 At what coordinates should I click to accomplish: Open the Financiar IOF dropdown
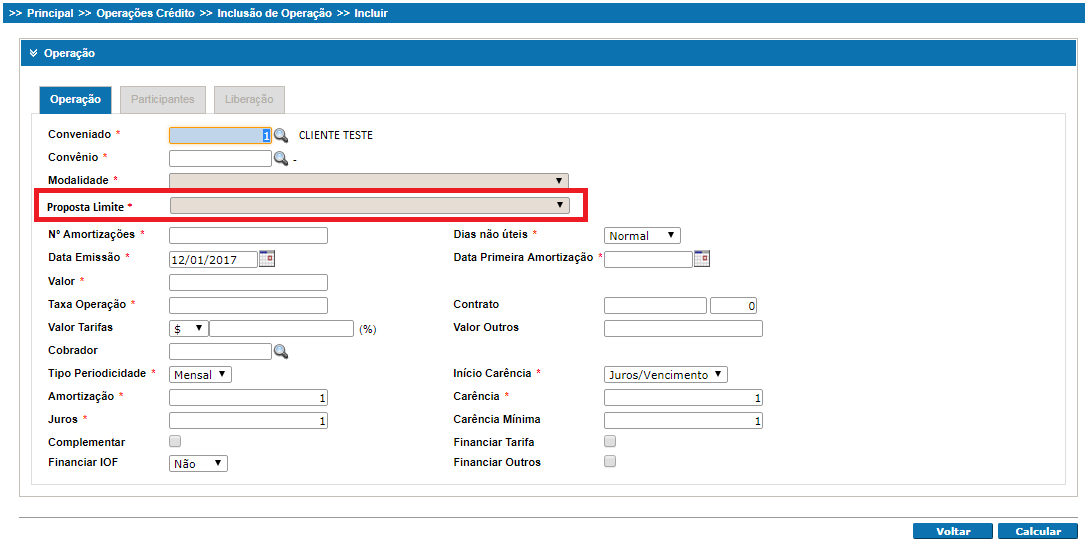click(x=198, y=463)
